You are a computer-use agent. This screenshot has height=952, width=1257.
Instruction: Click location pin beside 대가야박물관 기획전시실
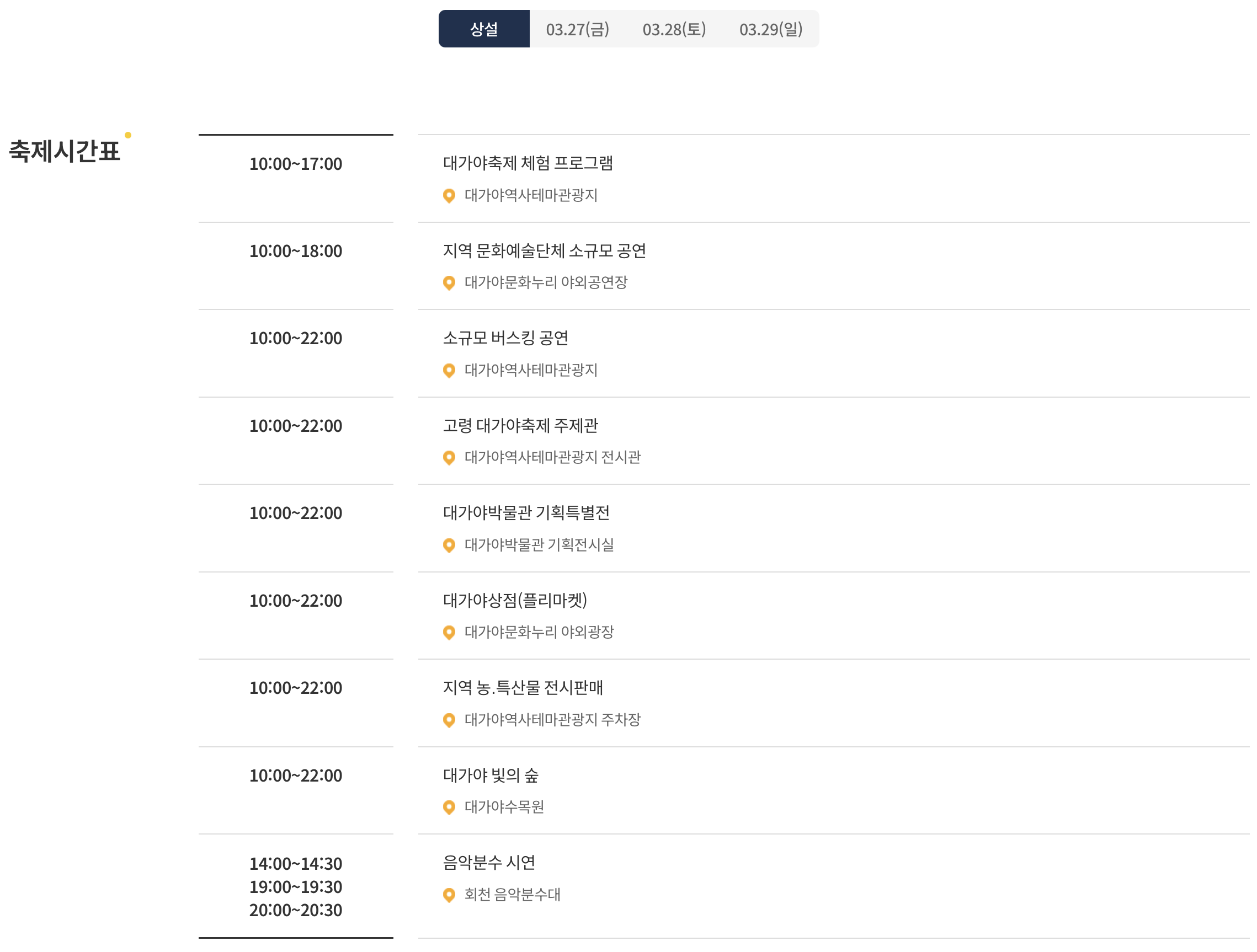coord(449,545)
